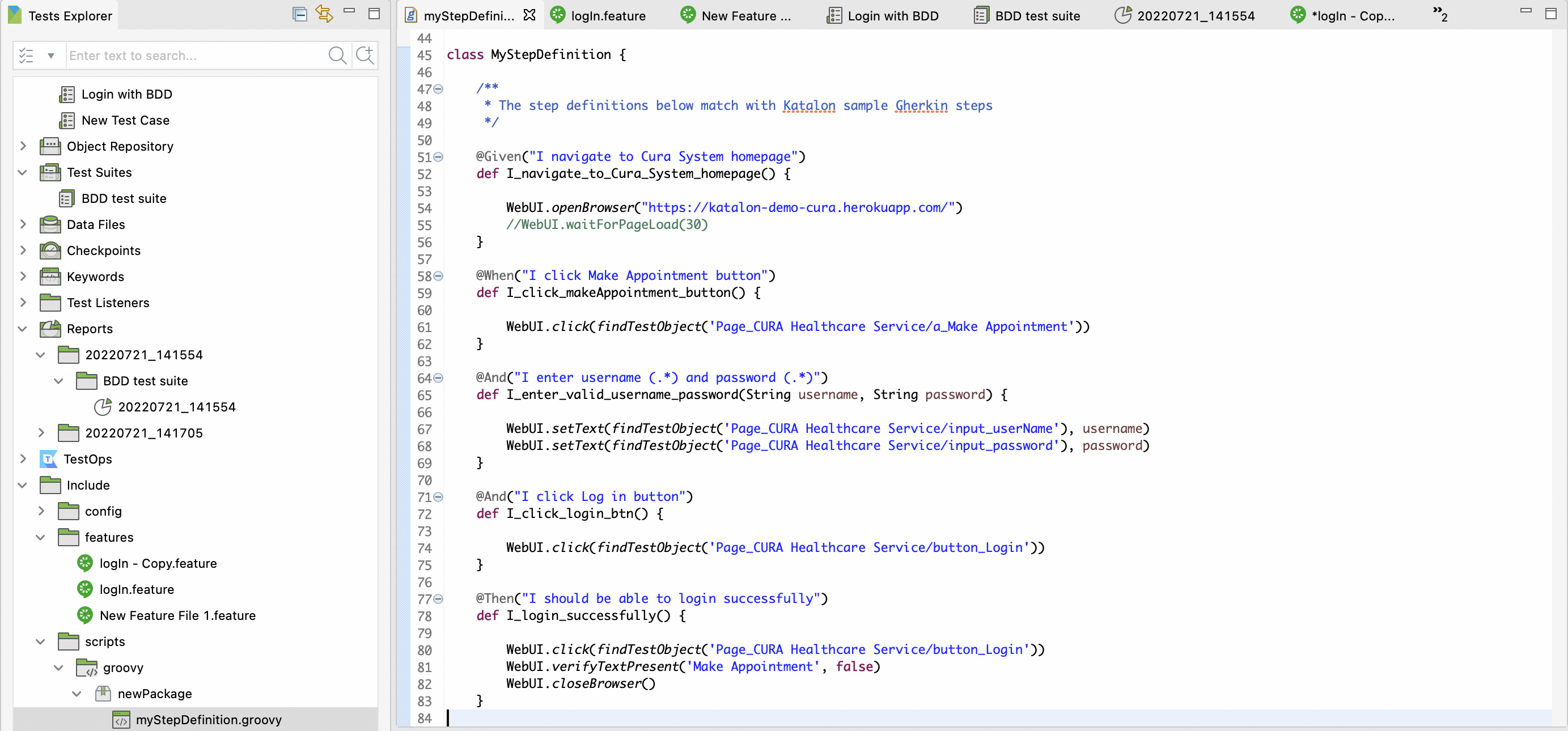Click the New Feature tab icon
Viewport: 1568px width, 731px height.
[686, 15]
